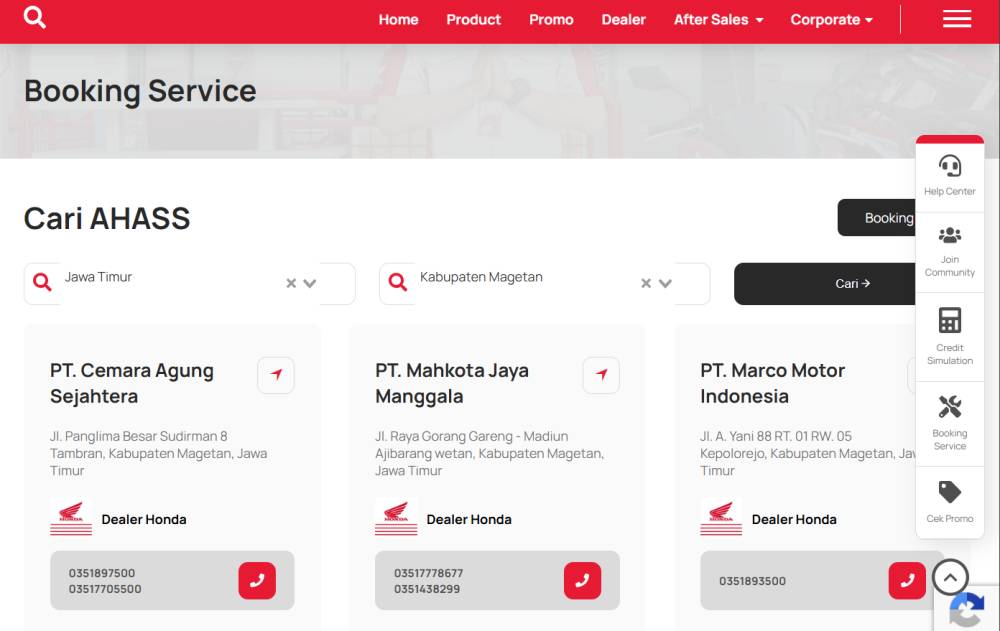
Task: Click Honda logo on Cemara Agung card
Action: [71, 518]
